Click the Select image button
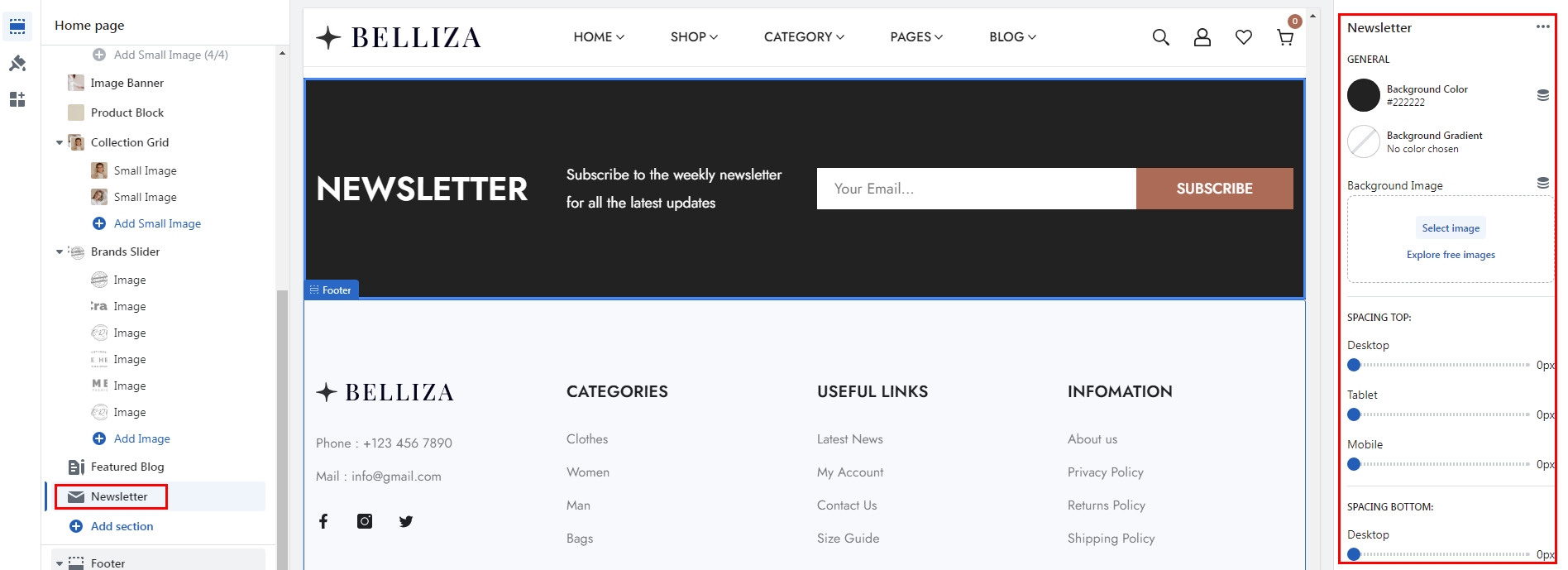 (x=1451, y=228)
